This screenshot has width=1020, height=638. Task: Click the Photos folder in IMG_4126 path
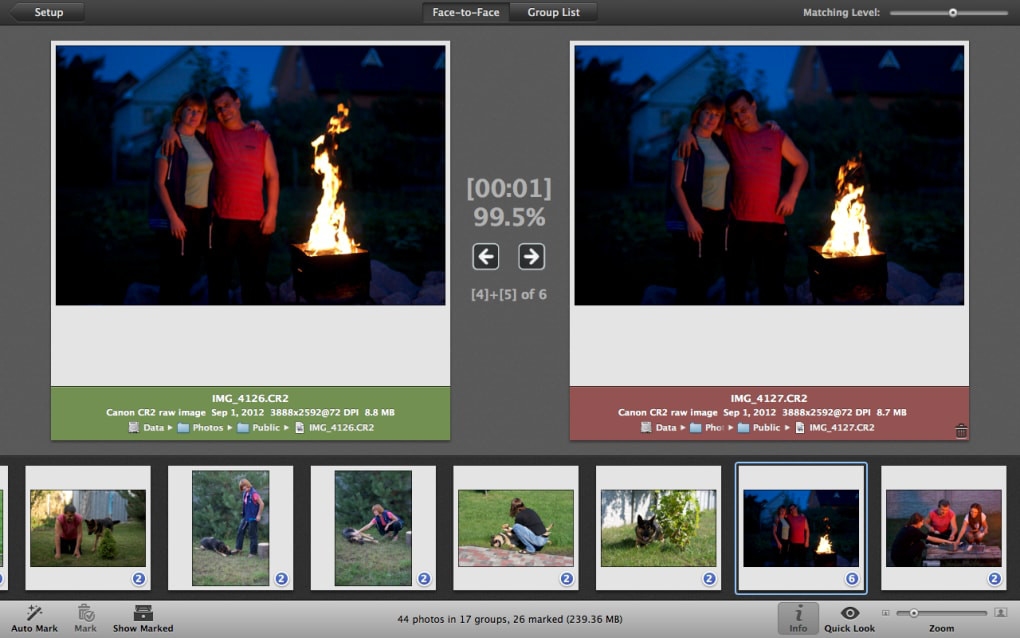(x=201, y=427)
